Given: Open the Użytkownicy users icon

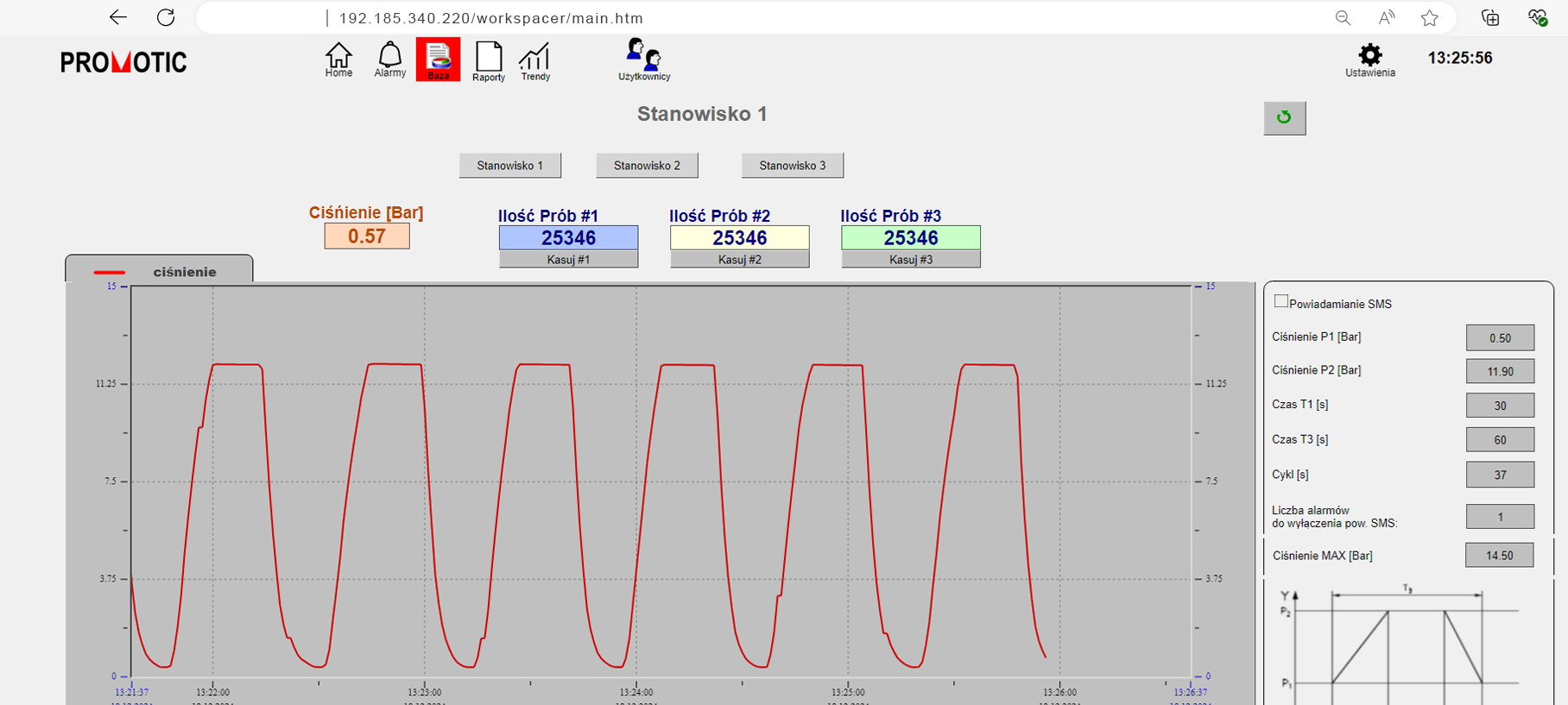Looking at the screenshot, I should click(x=644, y=60).
